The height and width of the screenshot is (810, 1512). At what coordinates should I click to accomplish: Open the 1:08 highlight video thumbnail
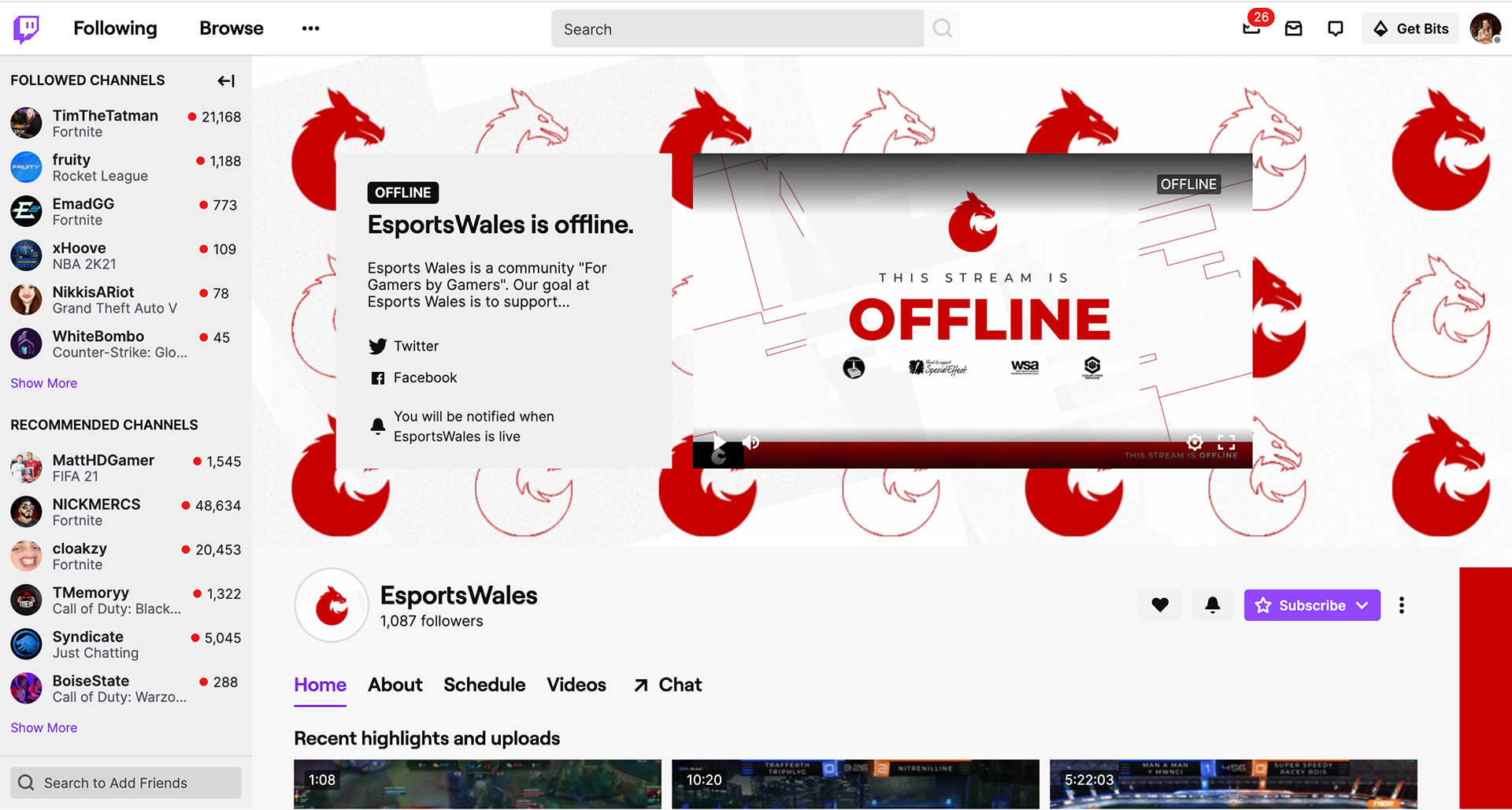click(478, 784)
